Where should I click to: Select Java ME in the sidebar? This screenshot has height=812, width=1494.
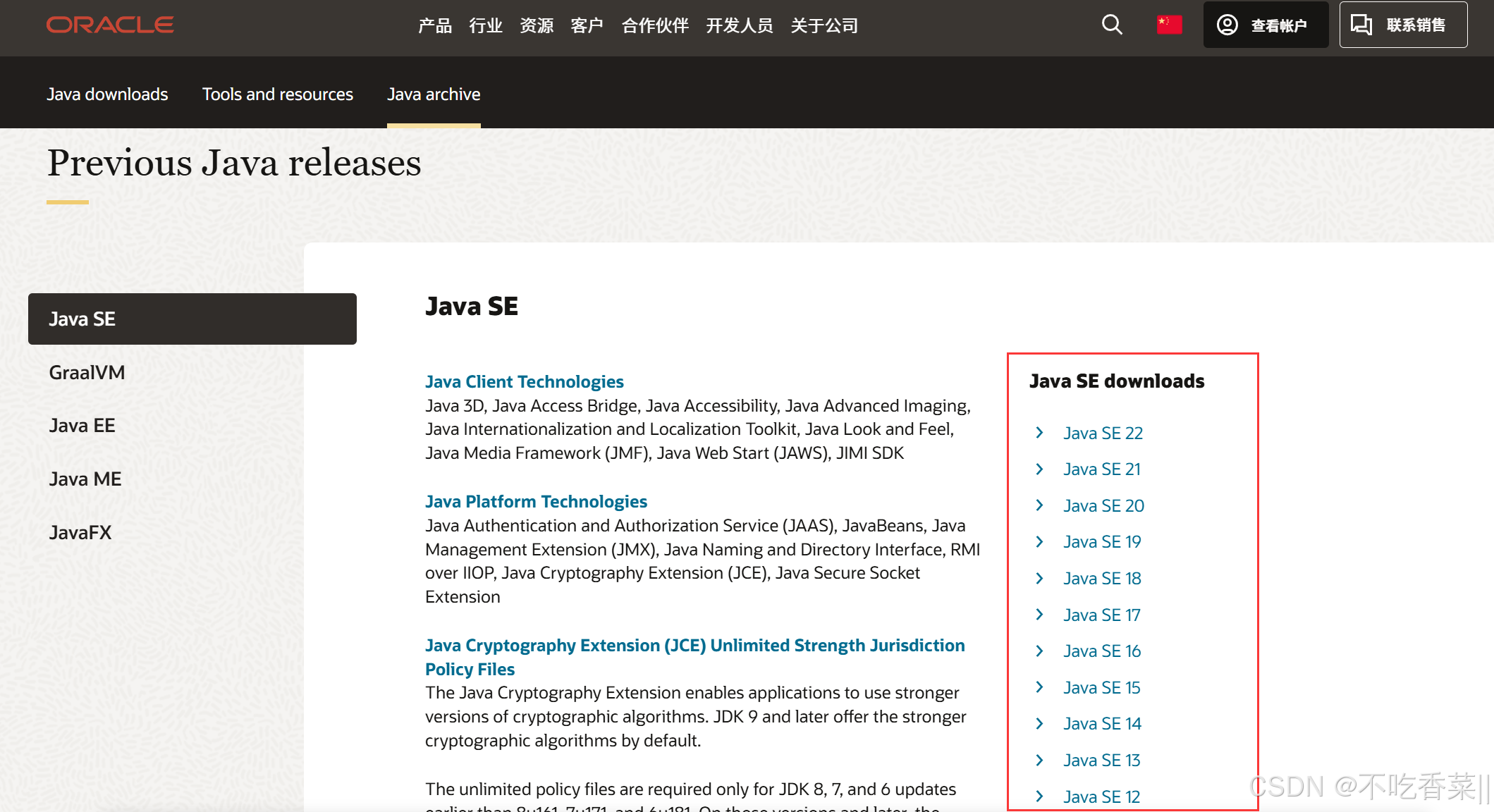click(85, 479)
